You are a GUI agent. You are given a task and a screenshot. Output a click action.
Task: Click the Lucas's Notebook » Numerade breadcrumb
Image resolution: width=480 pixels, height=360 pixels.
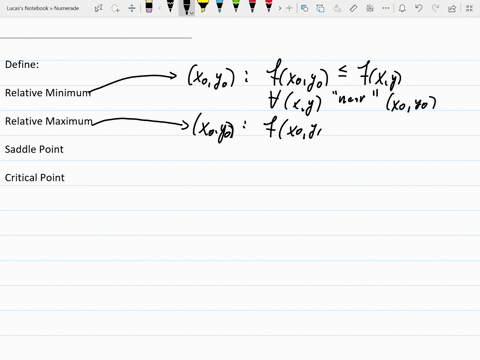(43, 8)
